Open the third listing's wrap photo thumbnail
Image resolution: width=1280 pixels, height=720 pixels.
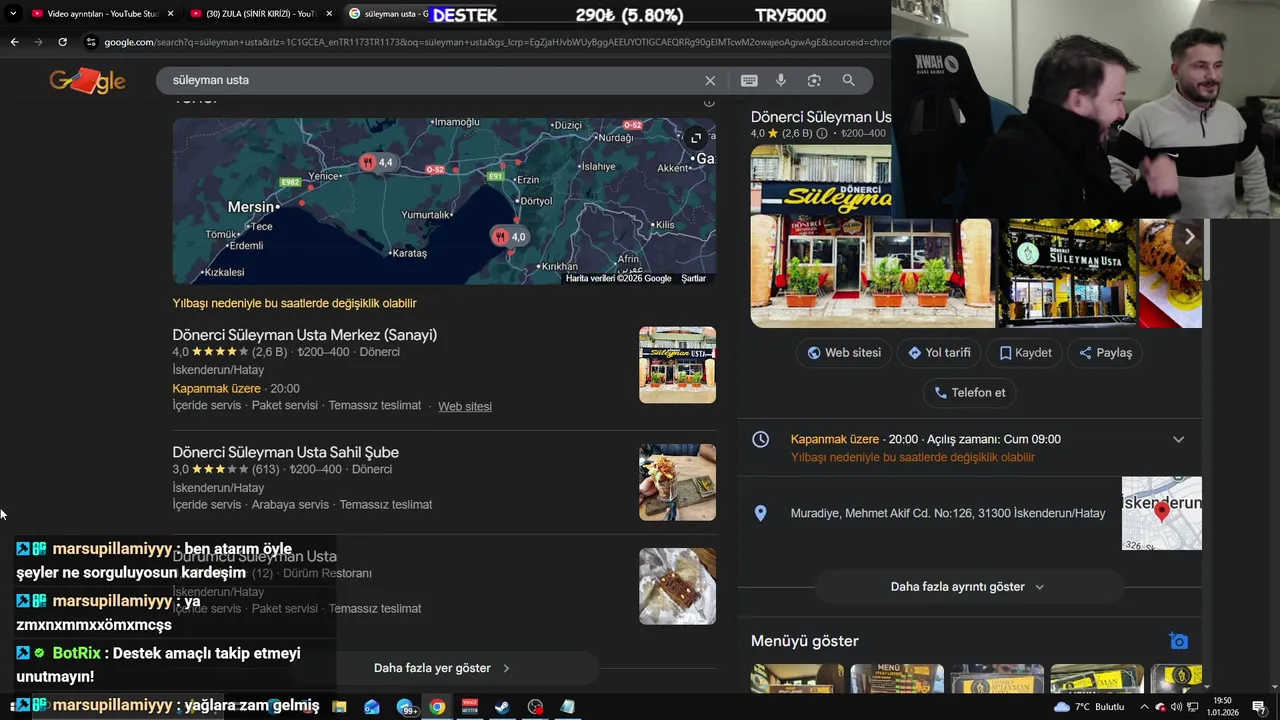(677, 586)
